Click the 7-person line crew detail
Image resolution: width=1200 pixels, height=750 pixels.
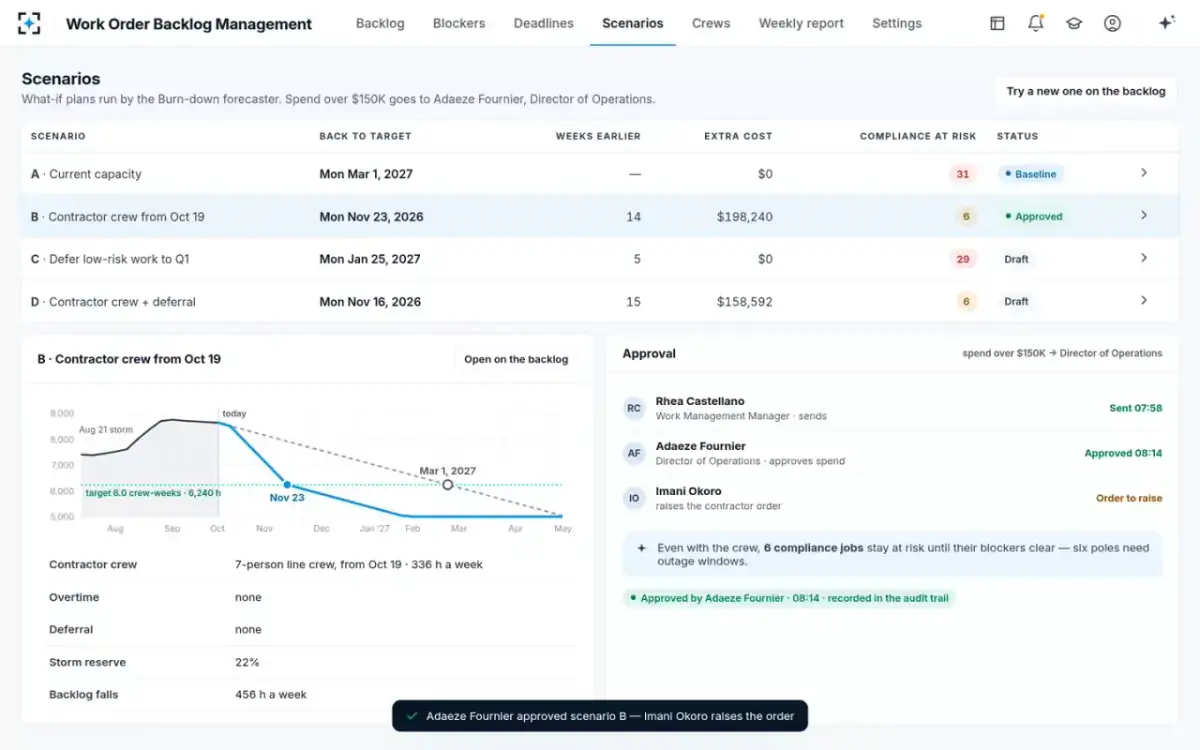359,564
